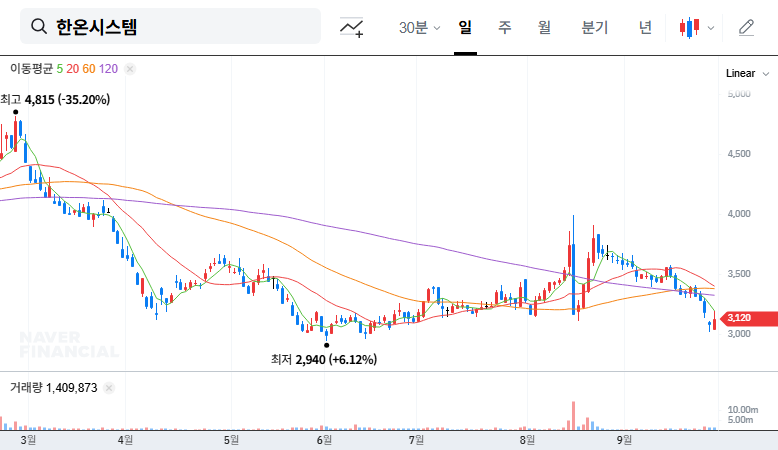Click the 이동평균 indicator label

tap(31, 68)
